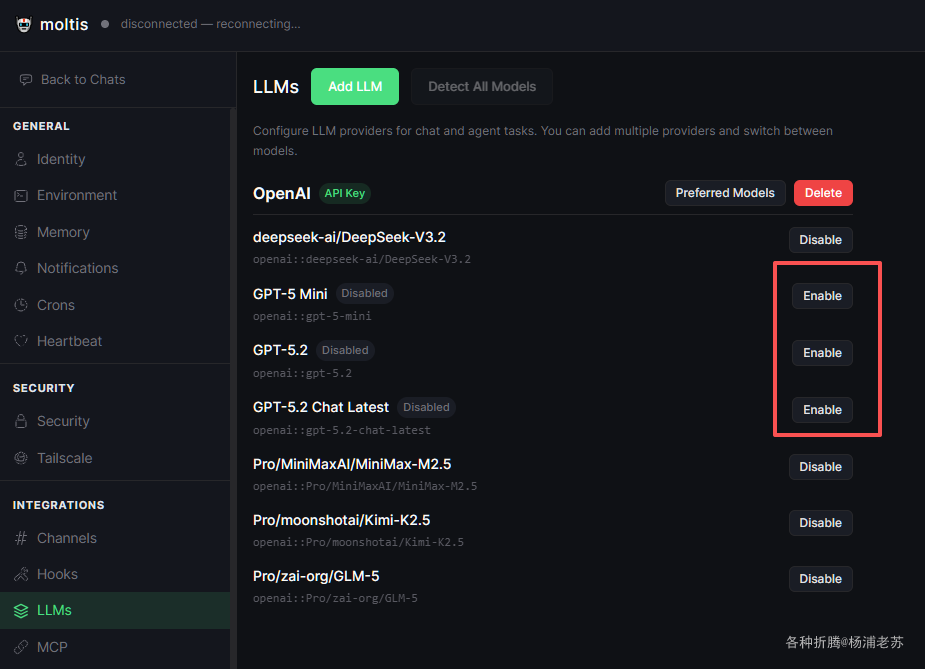Click the Heartbeat heart icon
The height and width of the screenshot is (669, 925).
coord(21,341)
